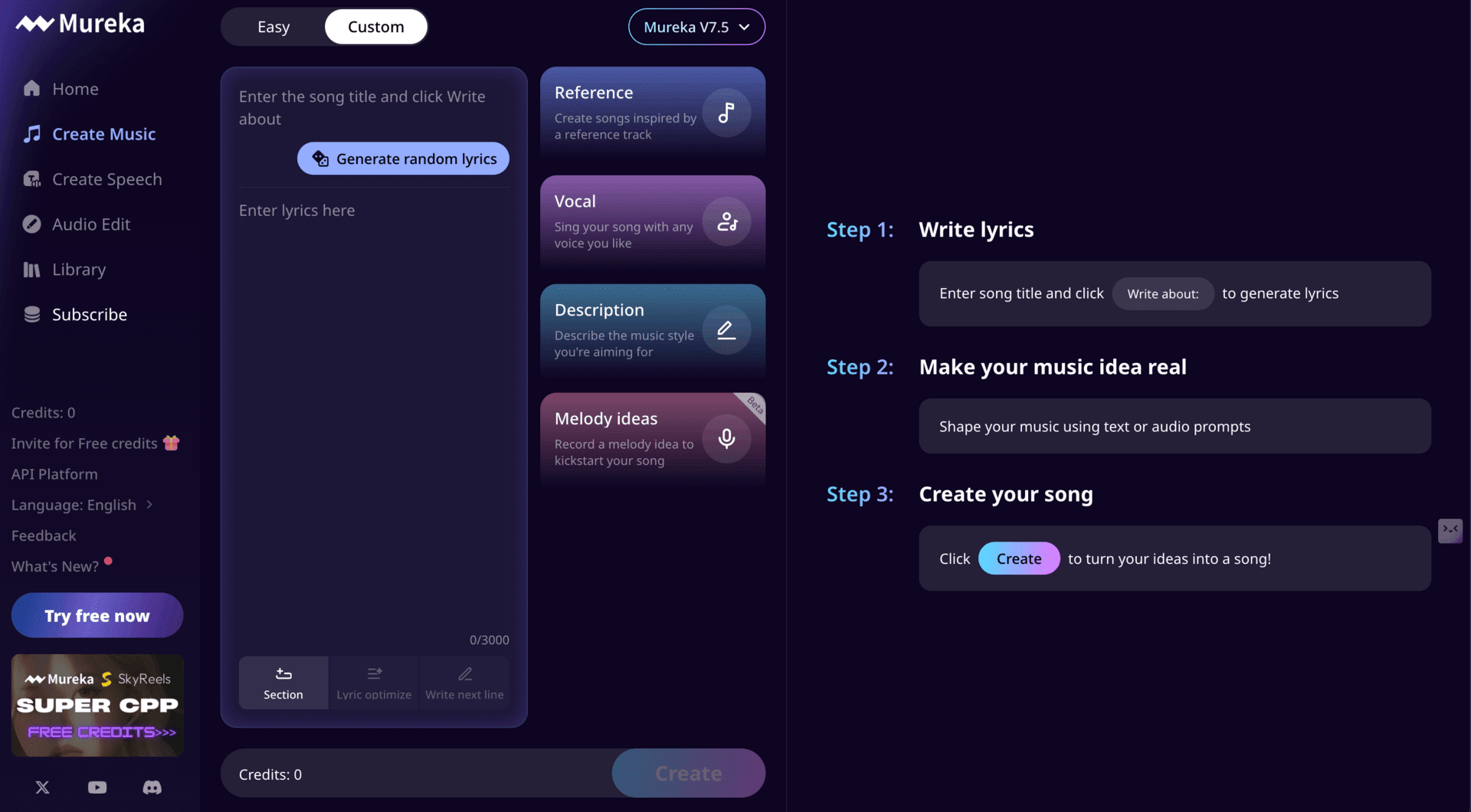
Task: Open the API Platform link
Action: [54, 474]
